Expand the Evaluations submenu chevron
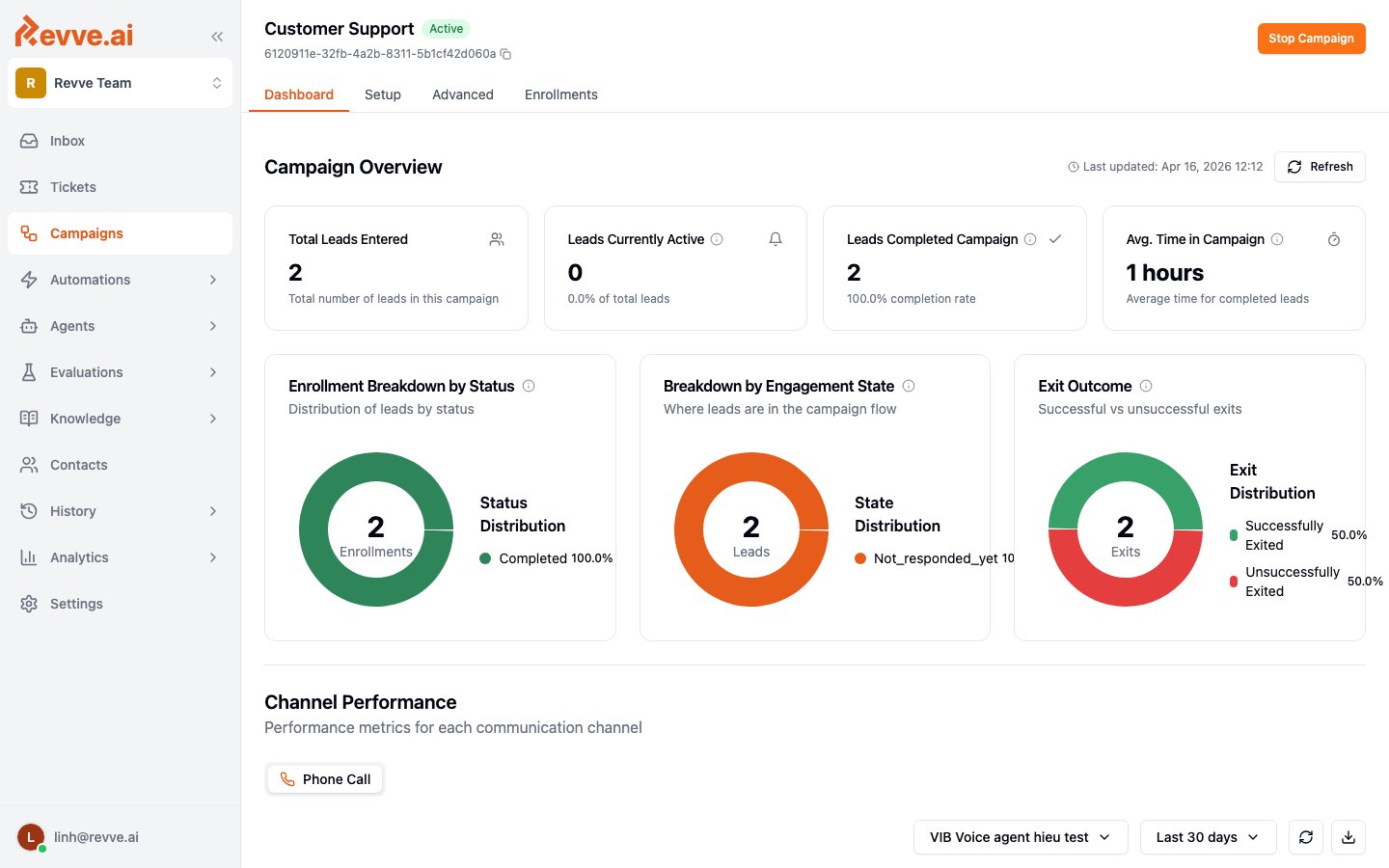The height and width of the screenshot is (868, 1389). coord(213,372)
